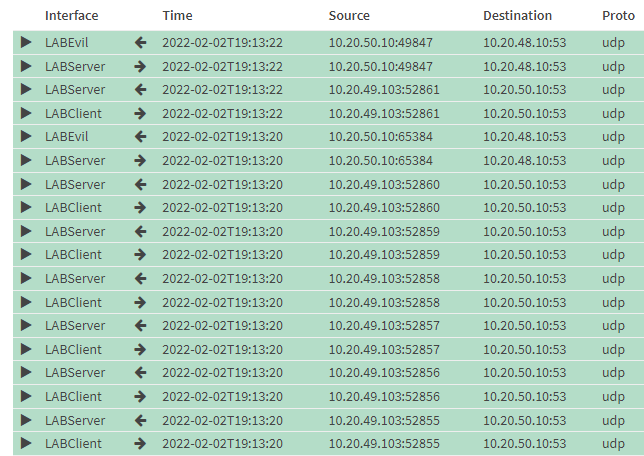644x456 pixels.
Task: Click source 10.20.50.10:65384 in LABEvil row
Action: [381, 136]
